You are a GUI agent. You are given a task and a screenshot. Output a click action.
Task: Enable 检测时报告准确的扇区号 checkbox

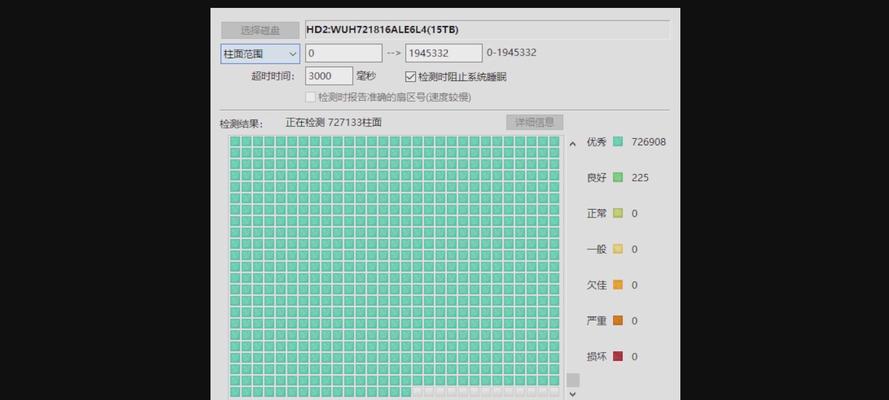(x=310, y=97)
